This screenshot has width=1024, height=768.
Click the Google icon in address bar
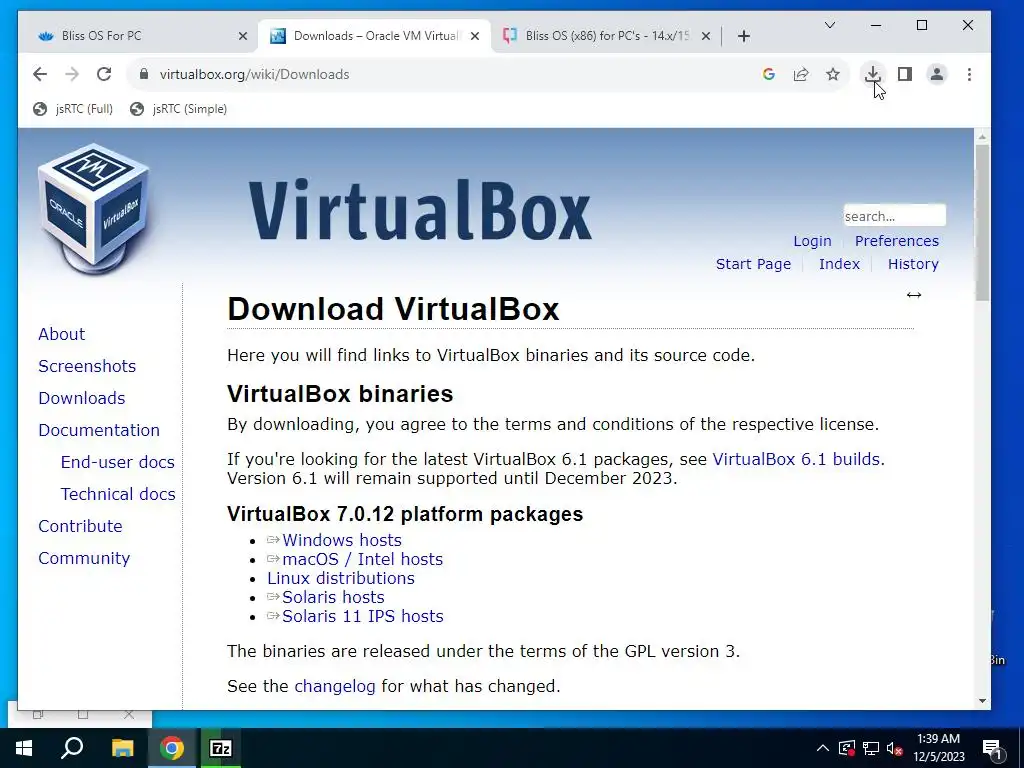[x=769, y=74]
